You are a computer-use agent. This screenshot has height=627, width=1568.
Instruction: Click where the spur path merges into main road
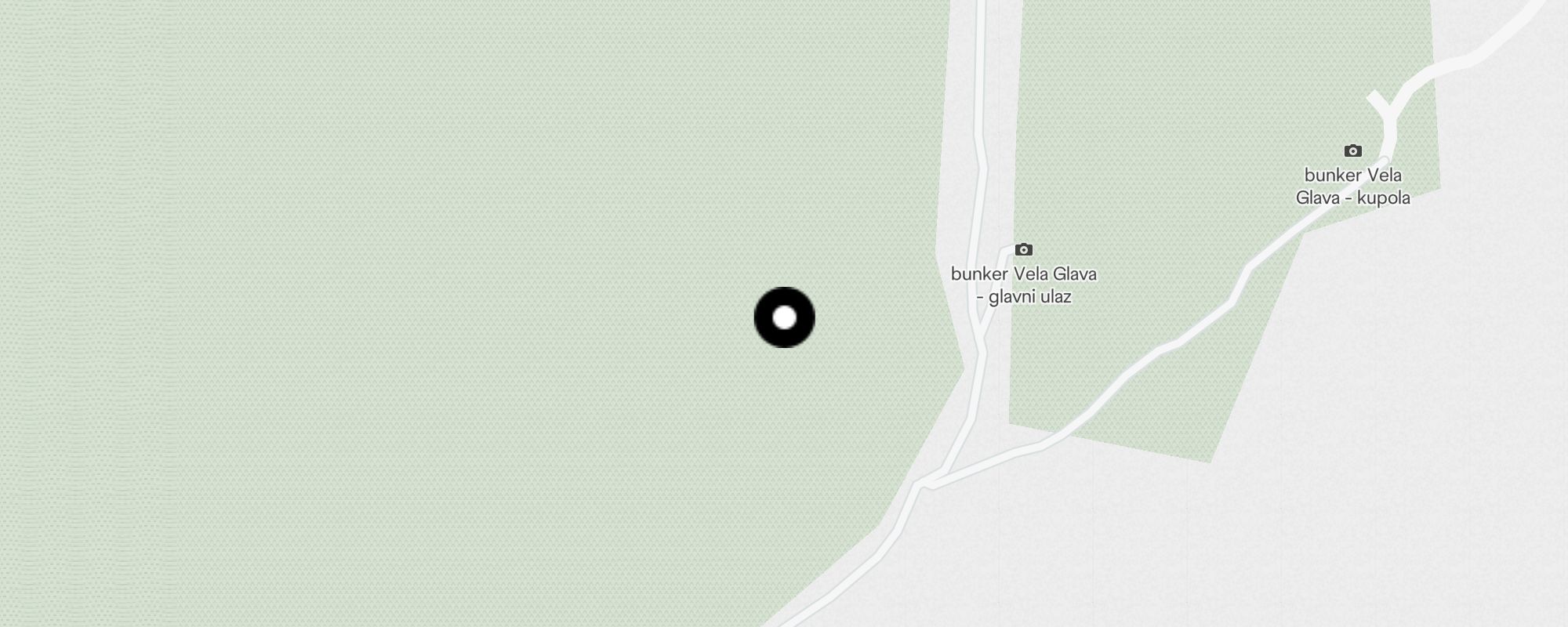point(980,339)
